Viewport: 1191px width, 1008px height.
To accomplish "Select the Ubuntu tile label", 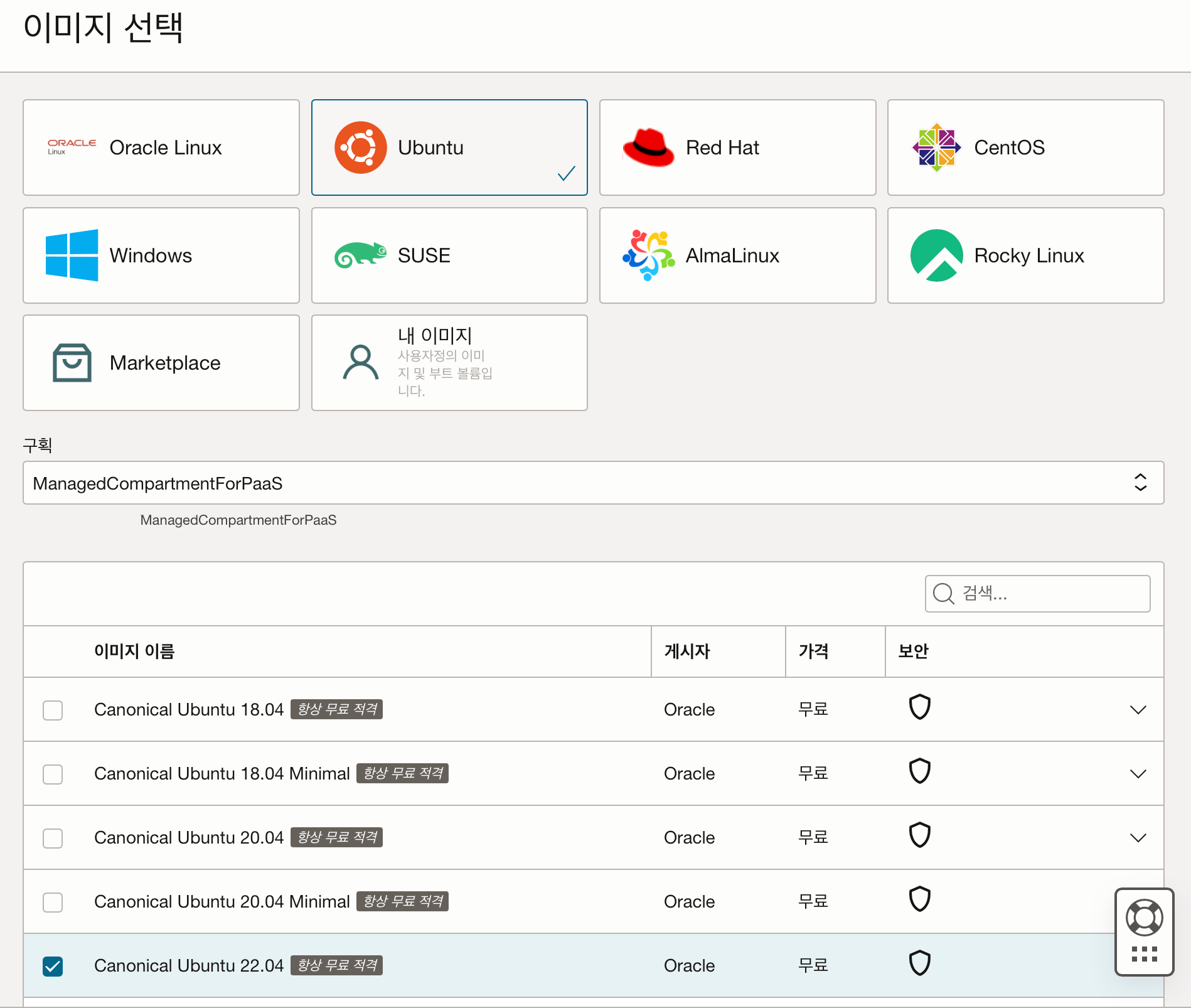I will [x=430, y=147].
